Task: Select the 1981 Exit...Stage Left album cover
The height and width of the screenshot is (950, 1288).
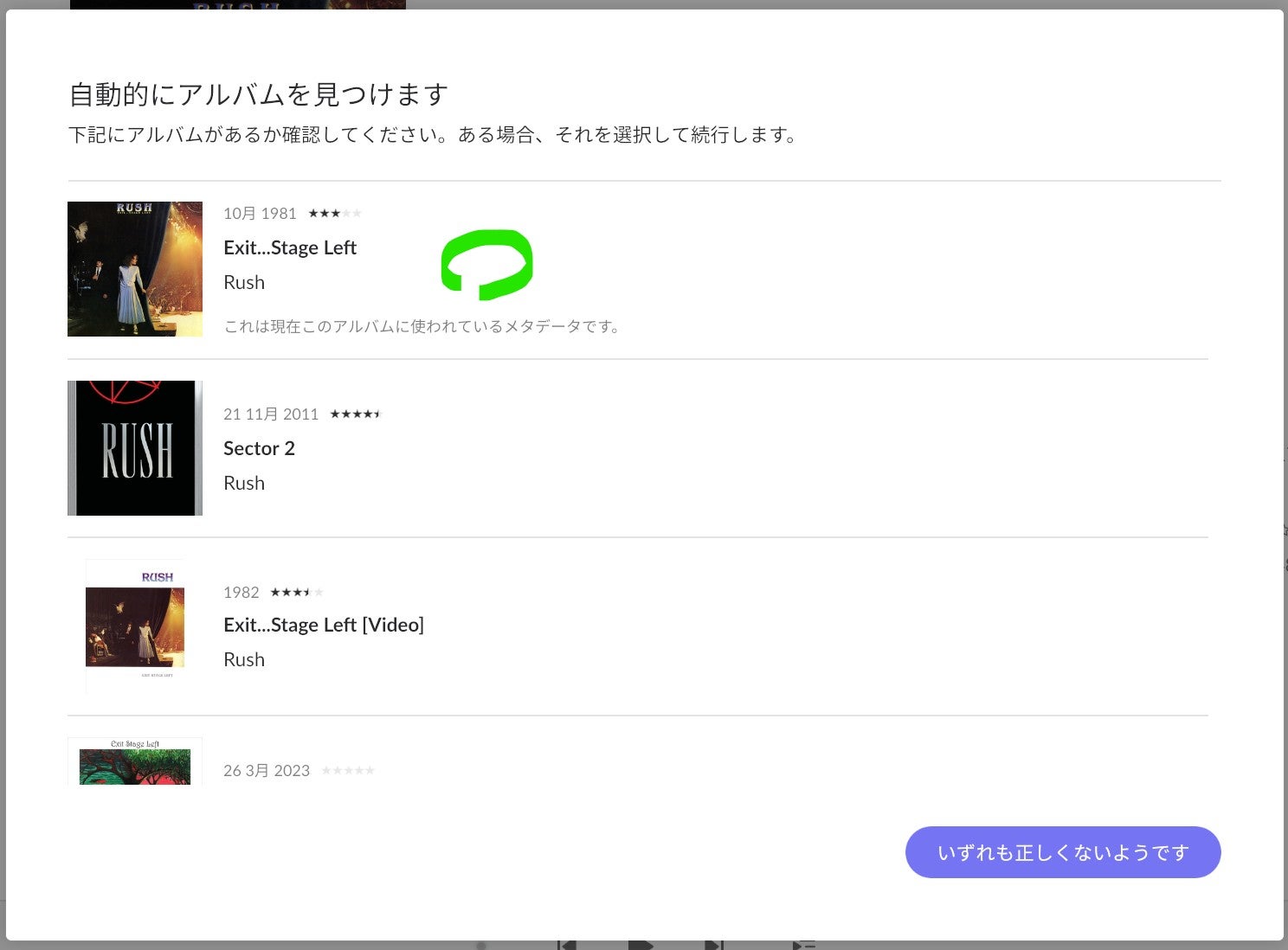Action: pos(135,269)
